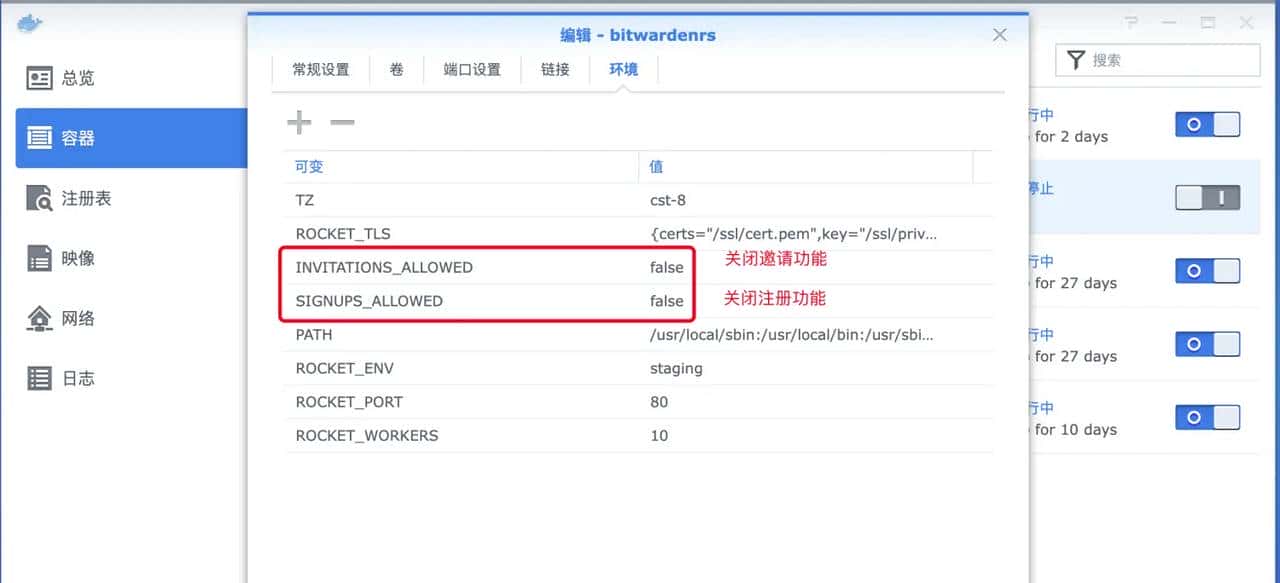Add a new environment variable with plus button
Viewport: 1280px width, 583px height.
click(298, 122)
